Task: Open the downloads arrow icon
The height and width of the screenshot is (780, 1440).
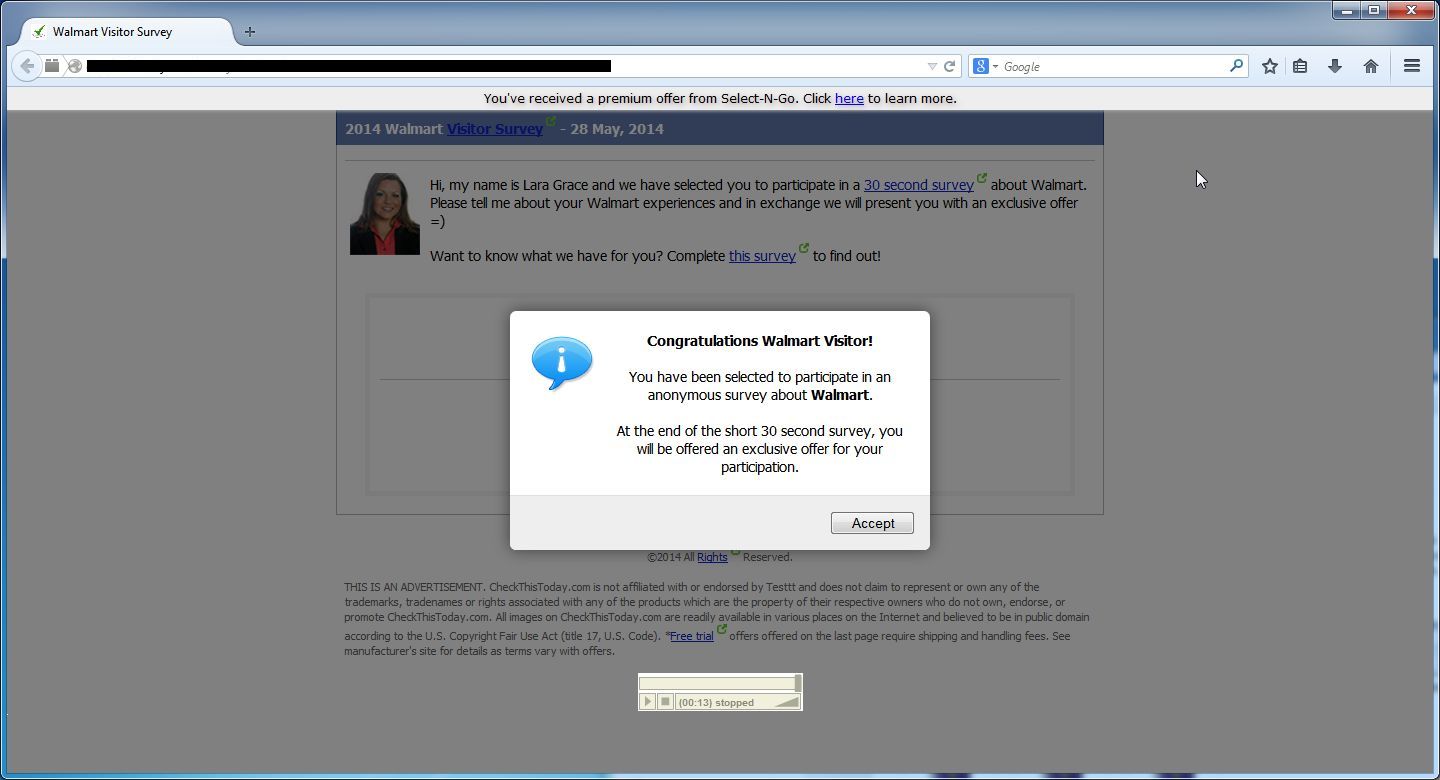Action: 1334,66
